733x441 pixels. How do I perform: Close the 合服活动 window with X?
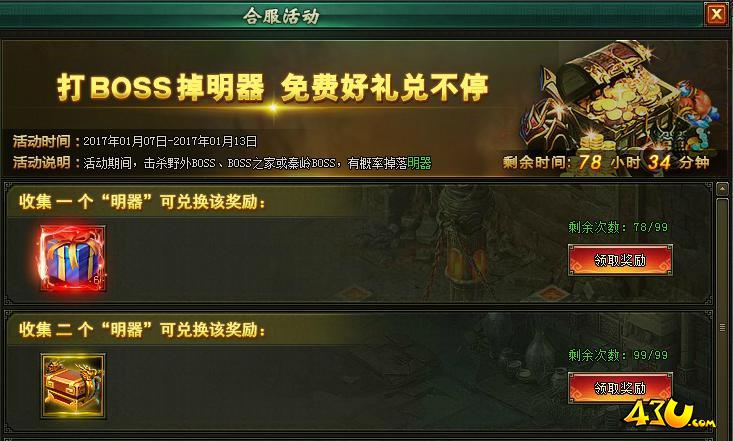click(x=716, y=14)
